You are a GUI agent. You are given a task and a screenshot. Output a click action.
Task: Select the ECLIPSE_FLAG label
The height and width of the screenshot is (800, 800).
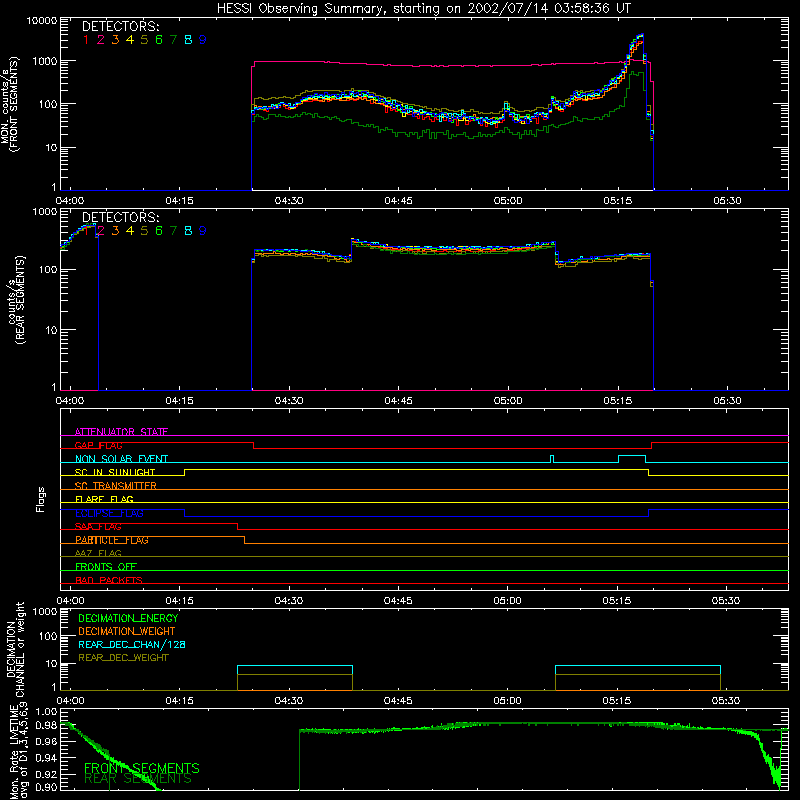pos(109,513)
